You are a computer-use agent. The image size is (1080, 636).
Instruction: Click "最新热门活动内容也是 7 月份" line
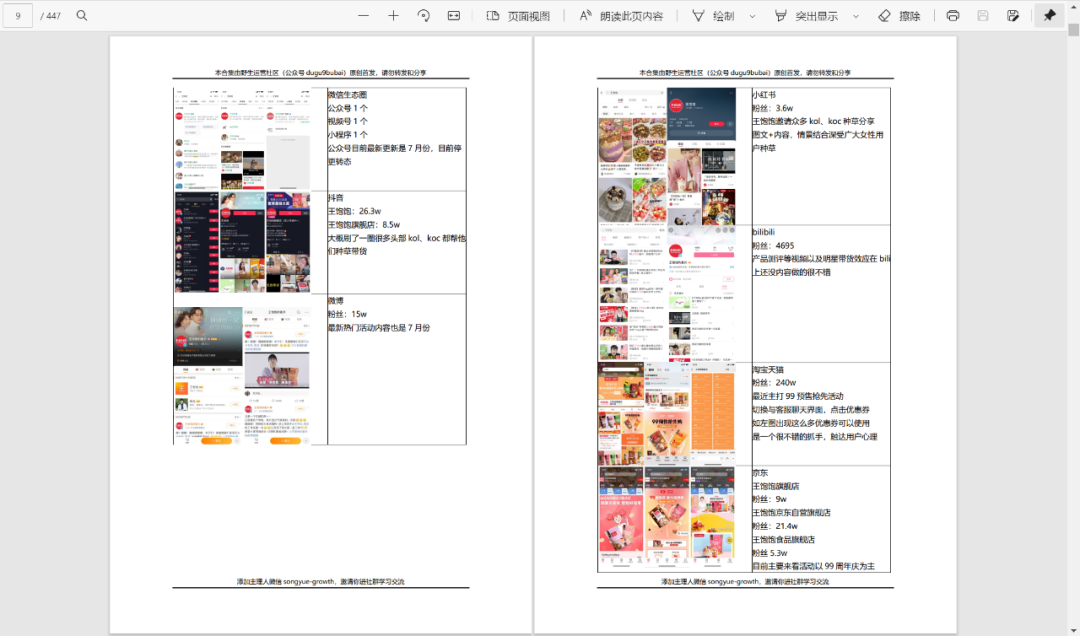click(379, 328)
